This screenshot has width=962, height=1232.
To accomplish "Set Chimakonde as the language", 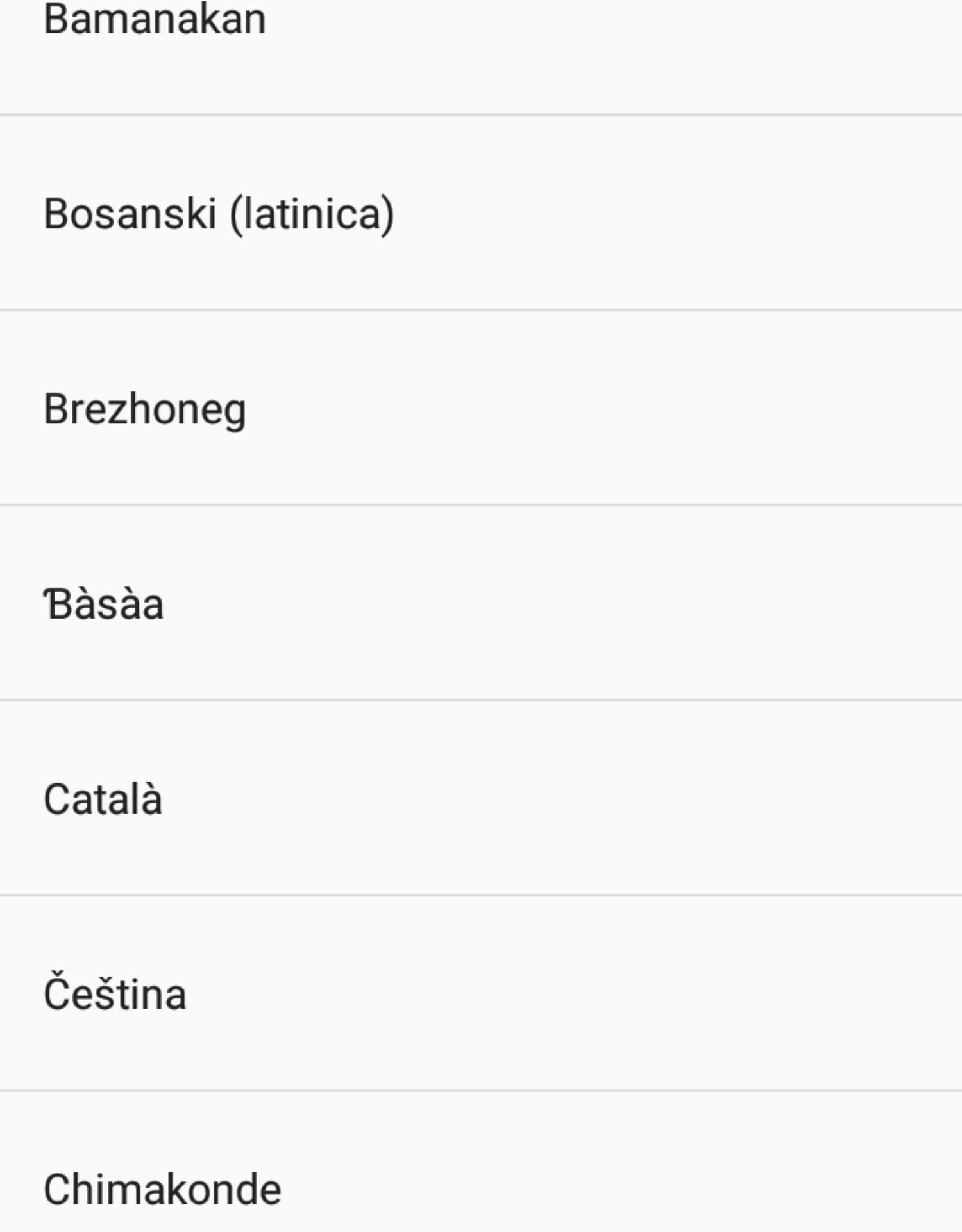I will (162, 1189).
